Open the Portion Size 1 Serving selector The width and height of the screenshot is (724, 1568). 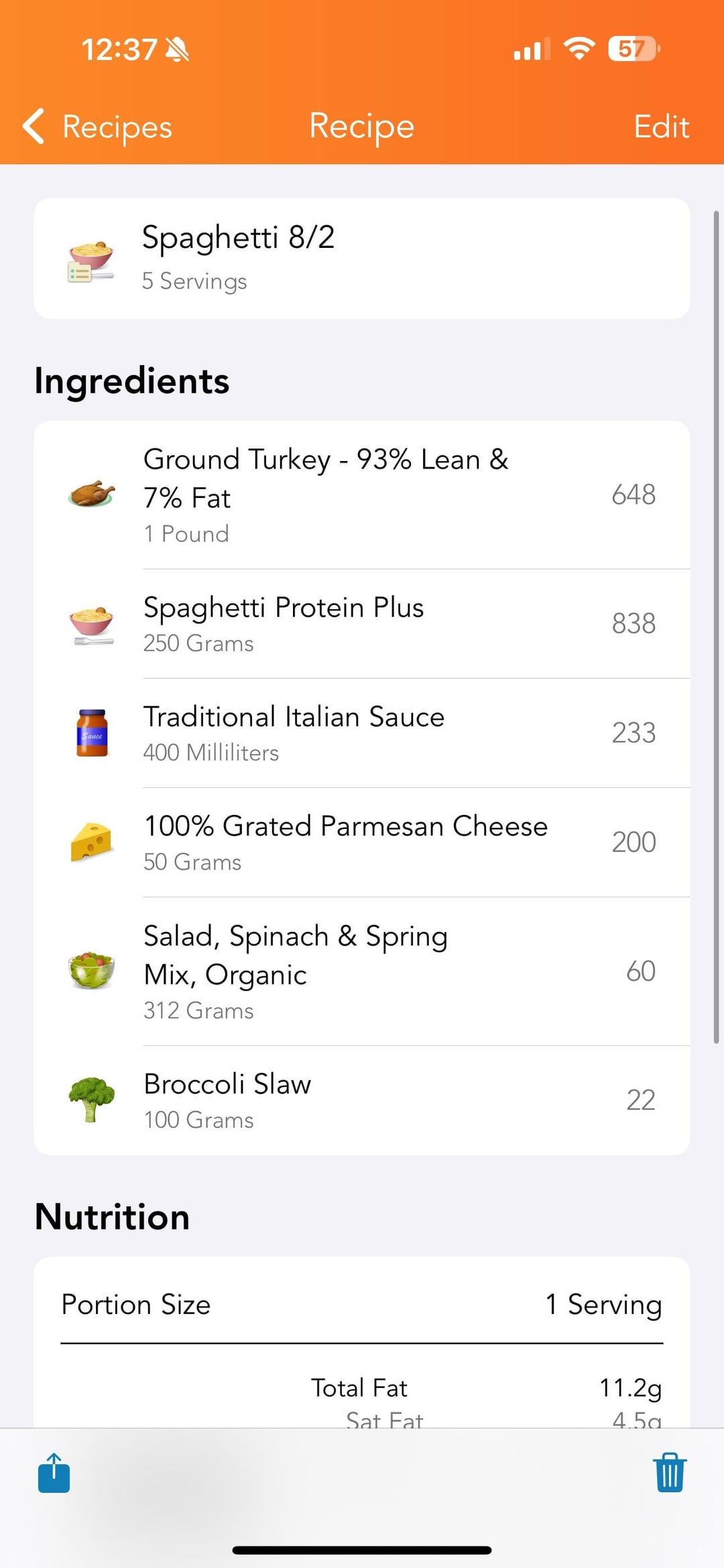pos(603,1304)
